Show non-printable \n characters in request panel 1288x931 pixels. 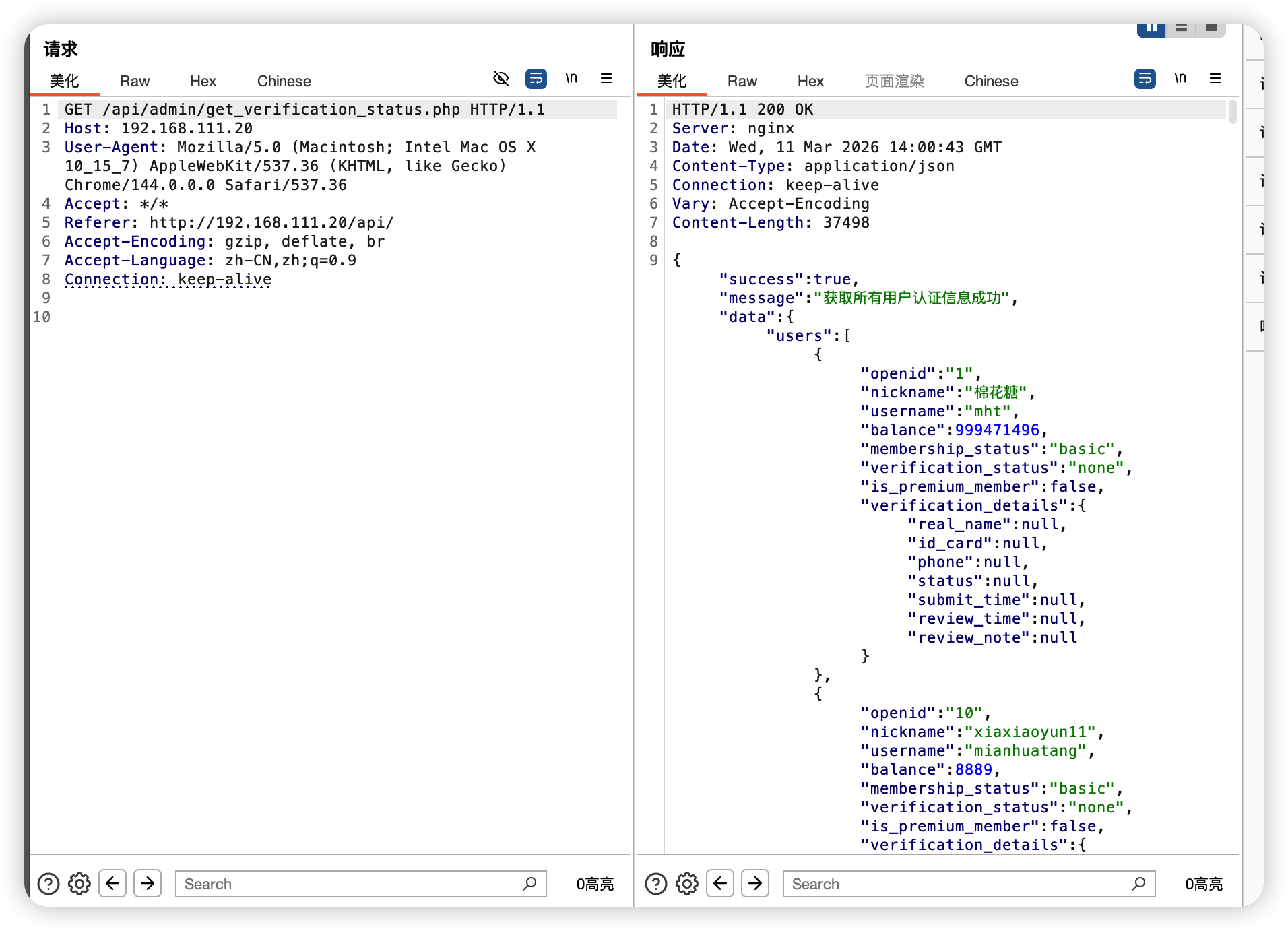pyautogui.click(x=571, y=79)
